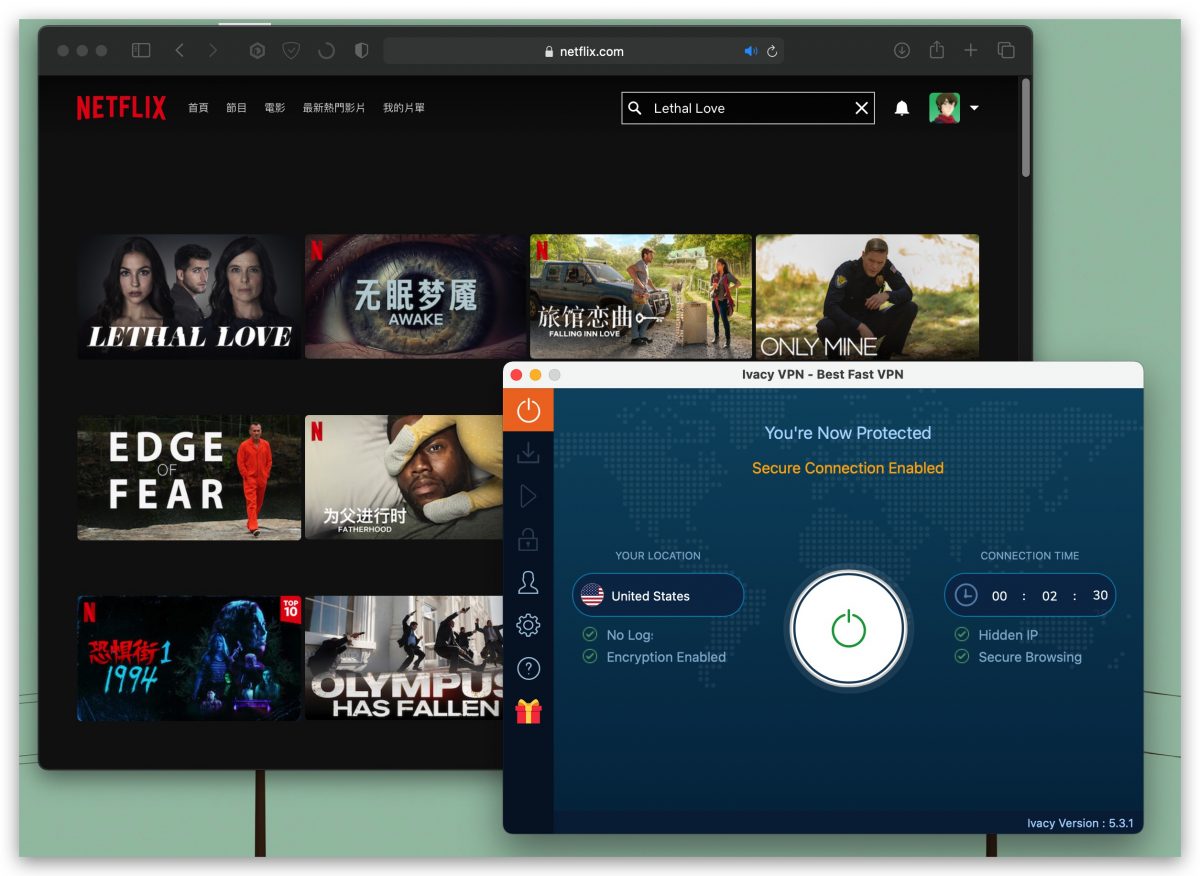
Task: Click the Netflix logo
Action: click(121, 108)
